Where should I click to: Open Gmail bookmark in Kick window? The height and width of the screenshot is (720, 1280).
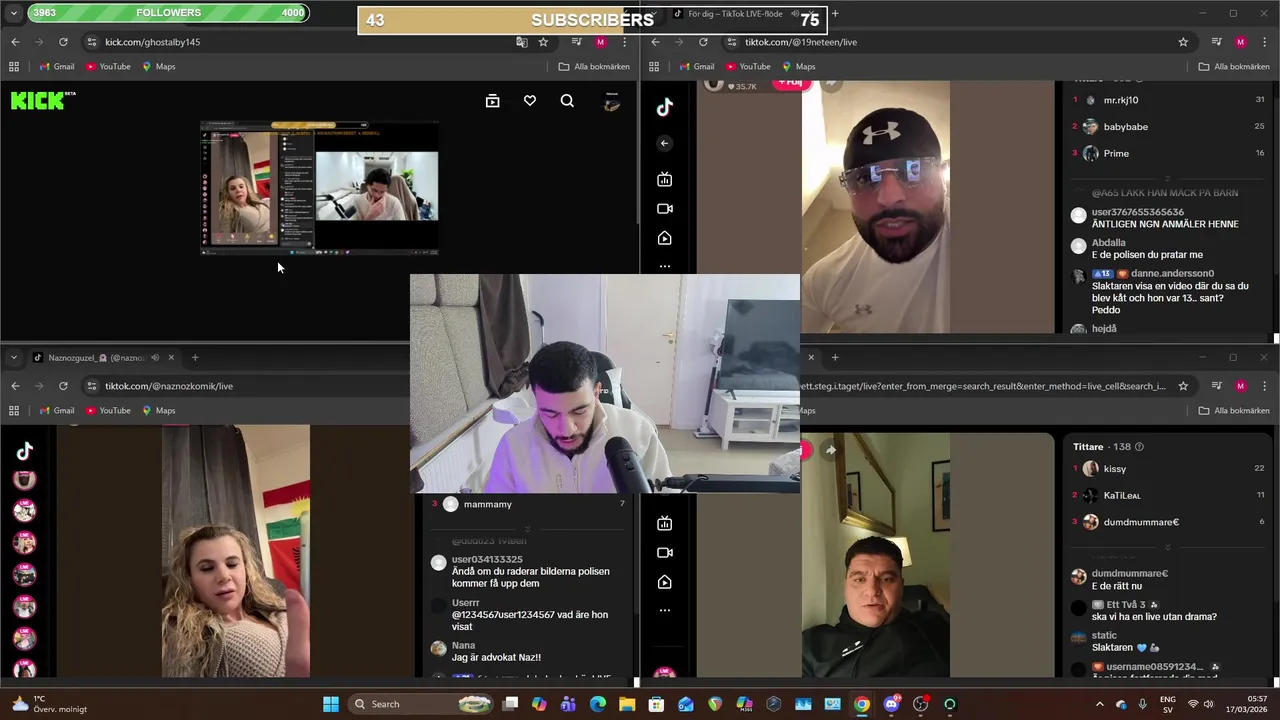click(56, 67)
